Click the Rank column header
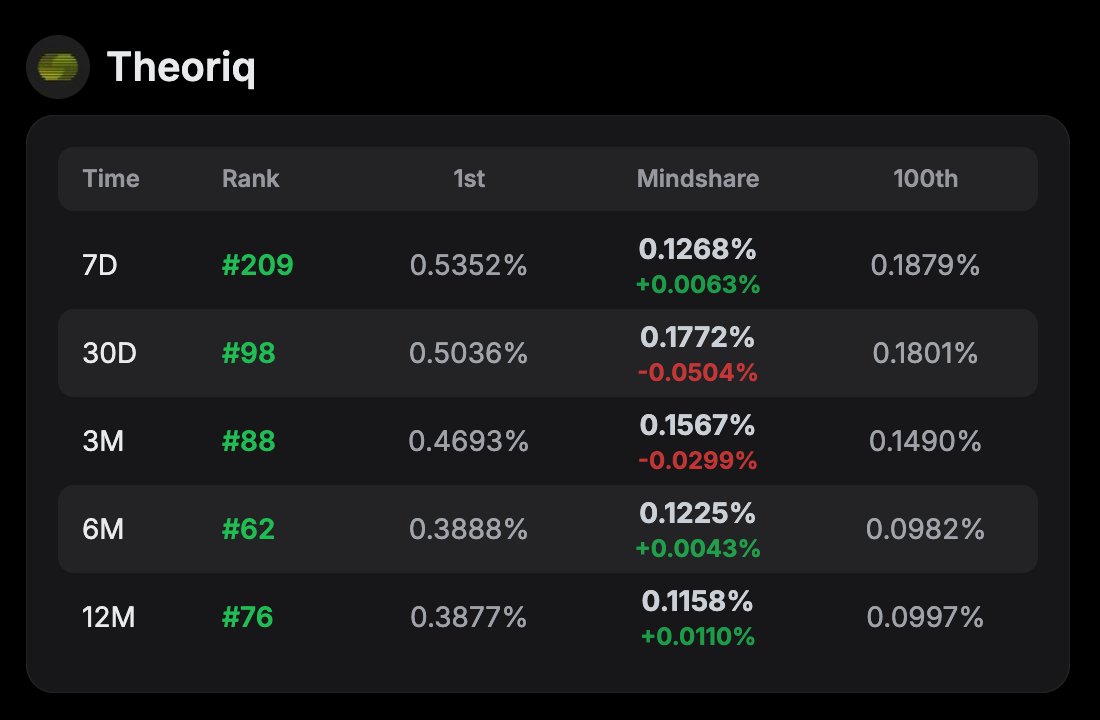This screenshot has width=1100, height=720. 250,178
